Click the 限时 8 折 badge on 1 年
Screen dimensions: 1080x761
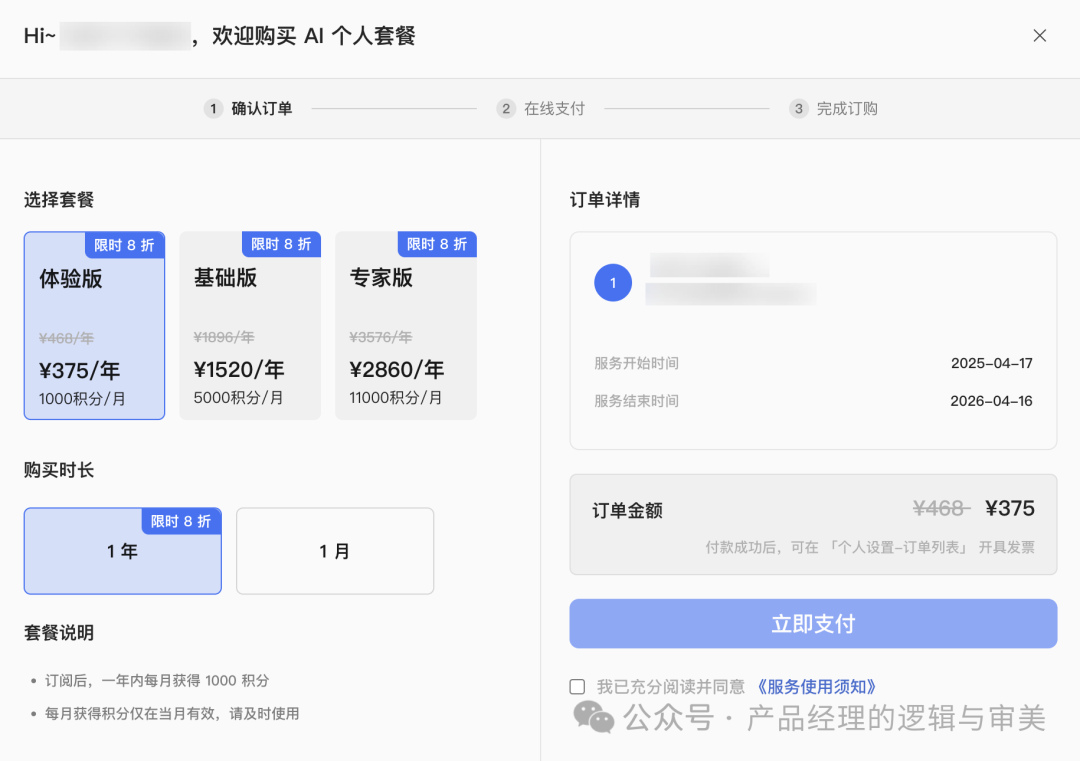point(181,521)
